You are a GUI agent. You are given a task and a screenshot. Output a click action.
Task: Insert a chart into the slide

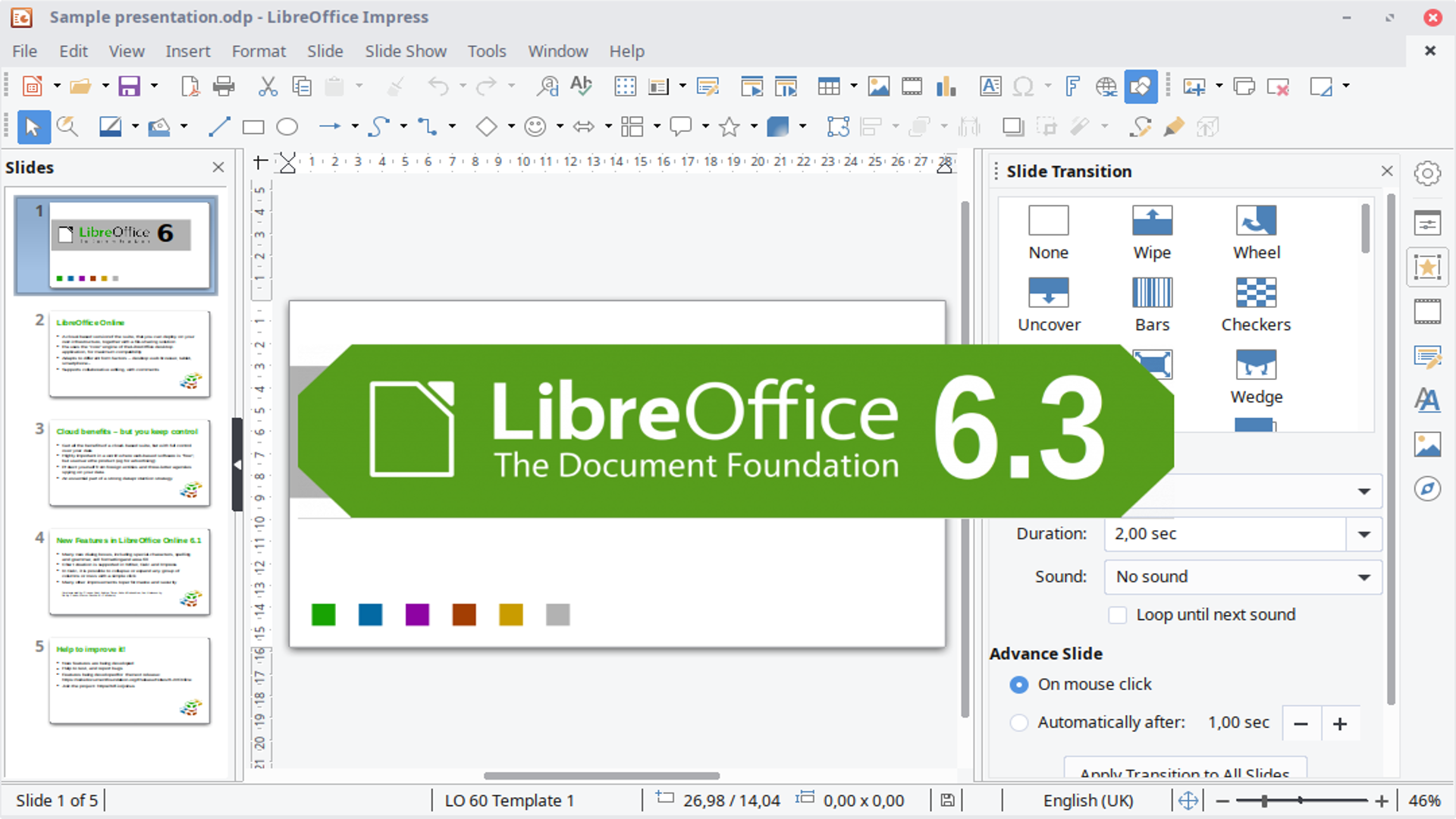946,86
